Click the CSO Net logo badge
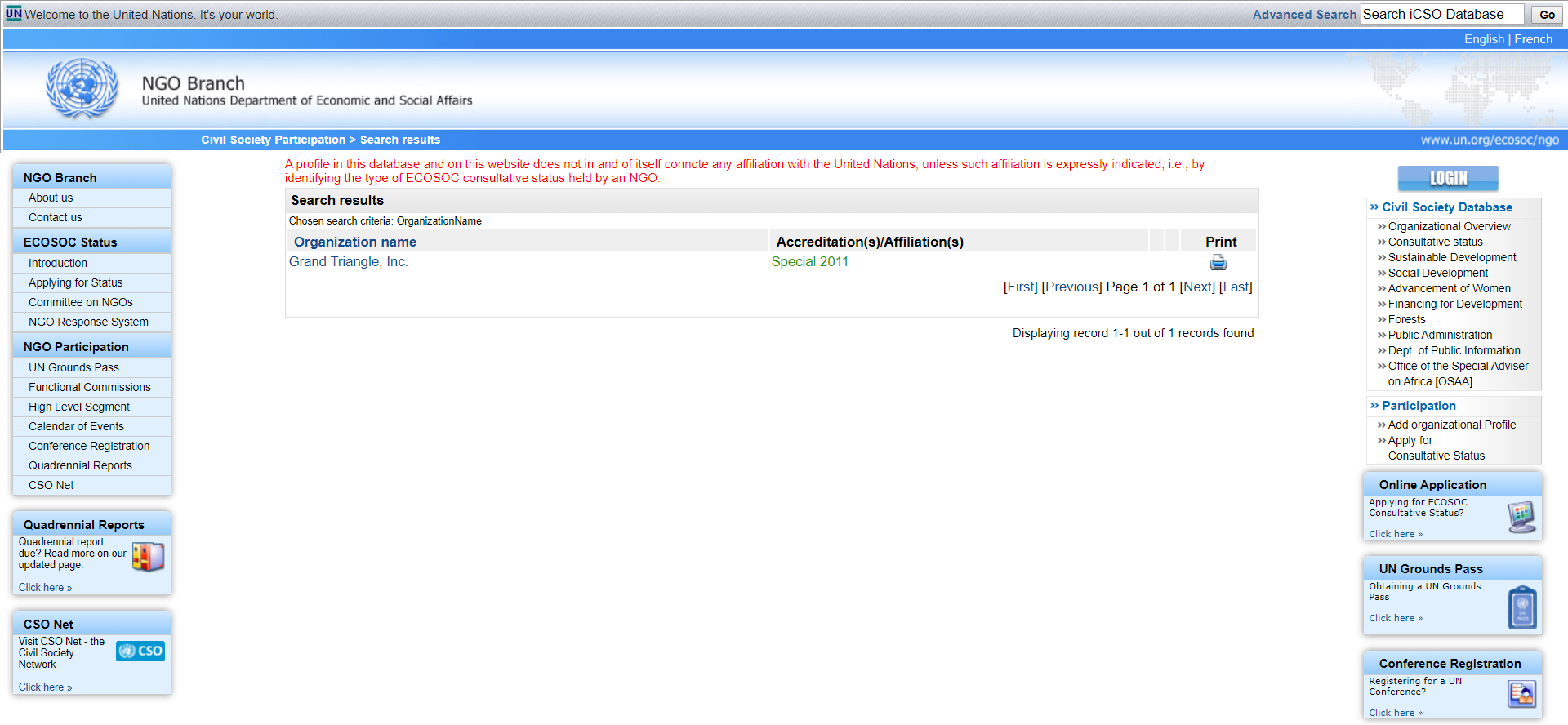Screen dimensions: 1568x725 click(140, 651)
